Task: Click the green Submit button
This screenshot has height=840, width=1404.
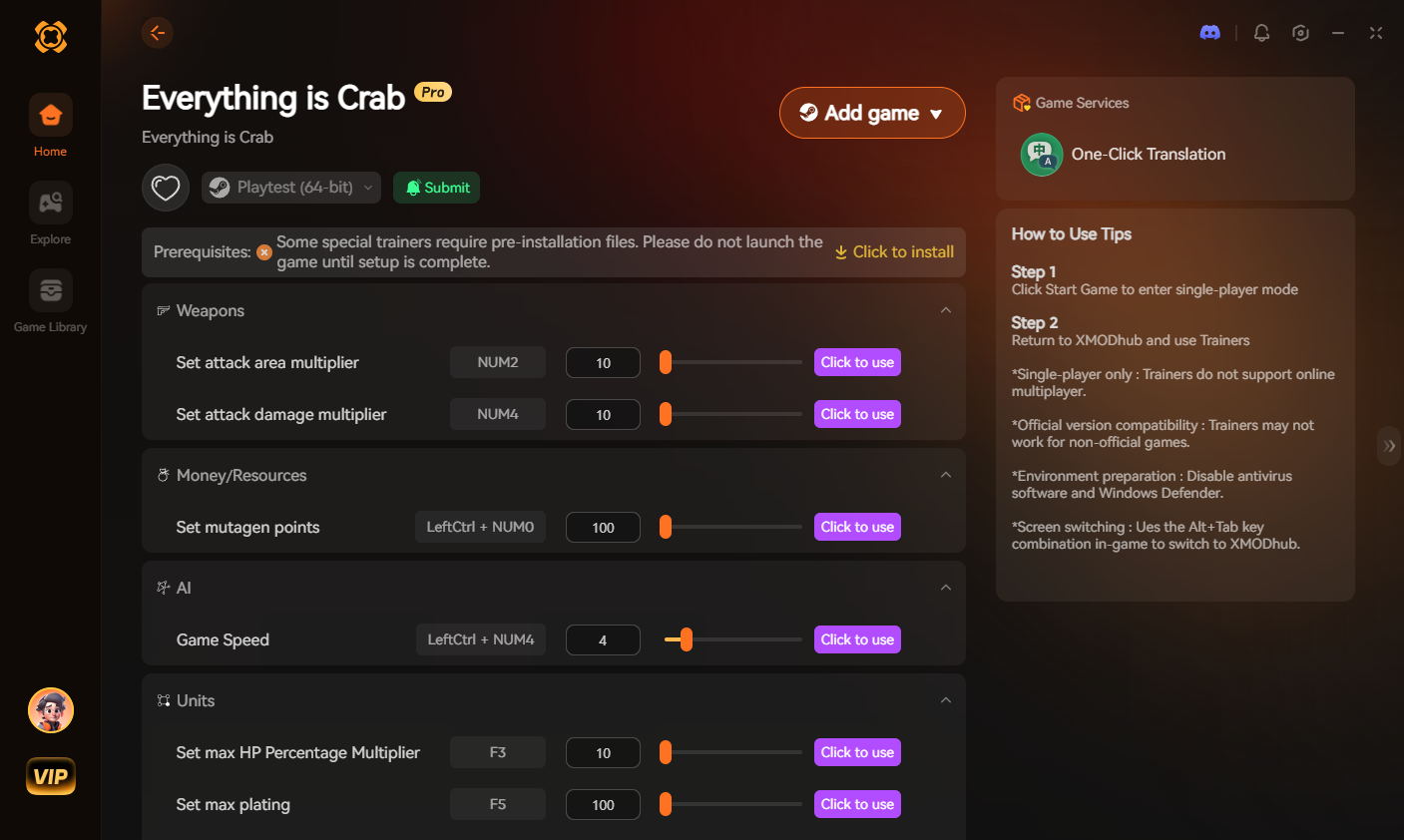Action: point(437,188)
